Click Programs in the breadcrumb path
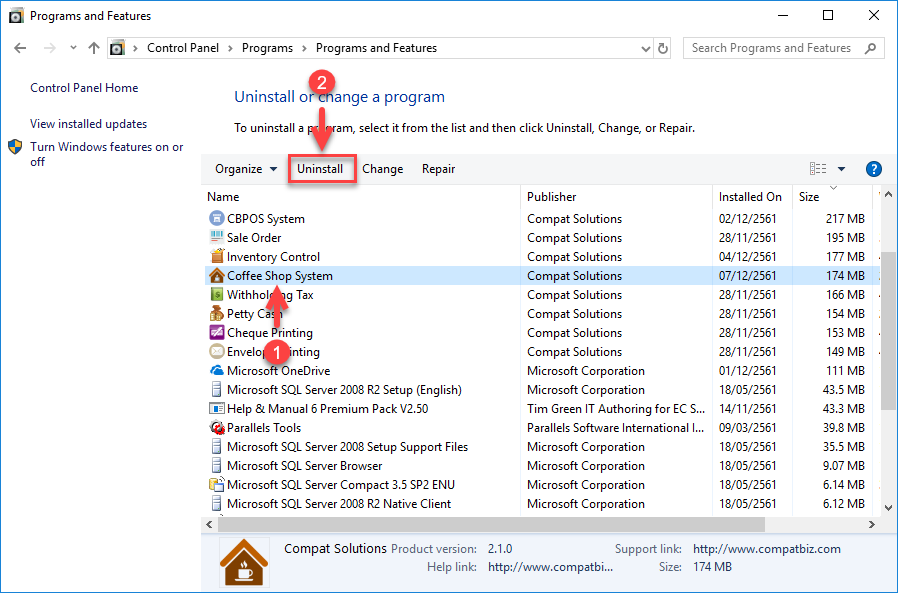Image resolution: width=898 pixels, height=593 pixels. point(267,48)
